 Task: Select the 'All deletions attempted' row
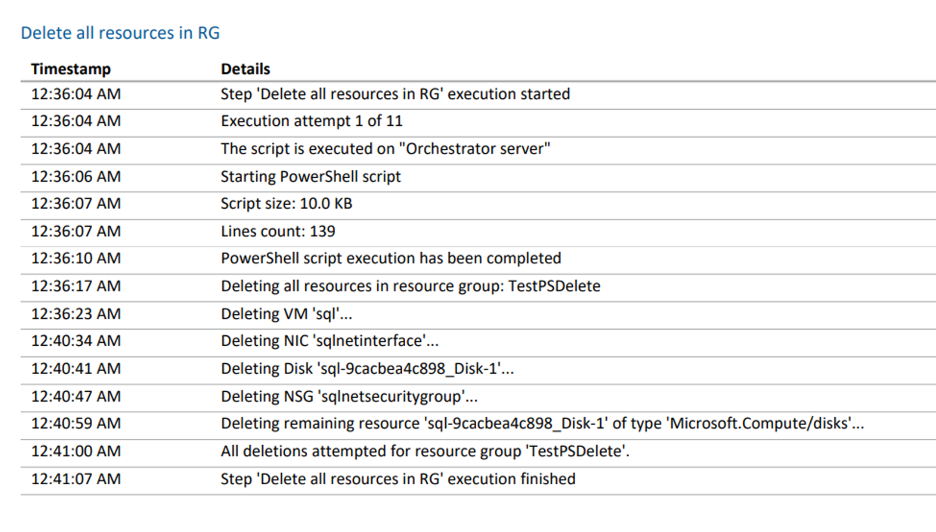[x=478, y=451]
